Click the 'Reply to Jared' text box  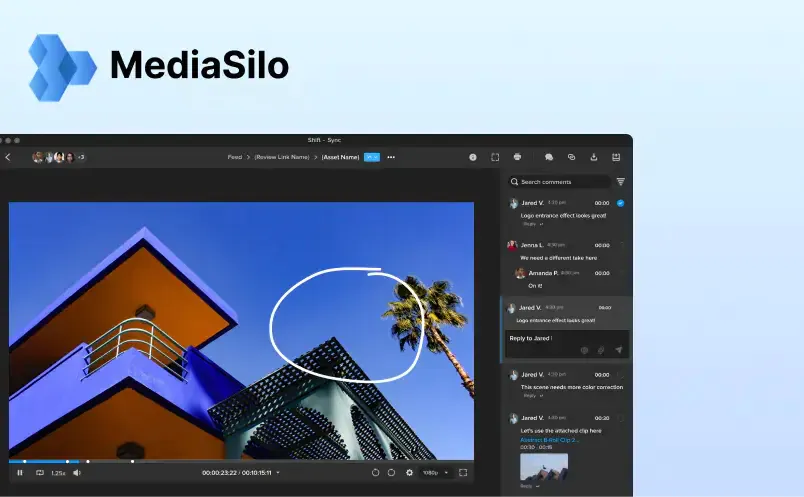(x=567, y=344)
